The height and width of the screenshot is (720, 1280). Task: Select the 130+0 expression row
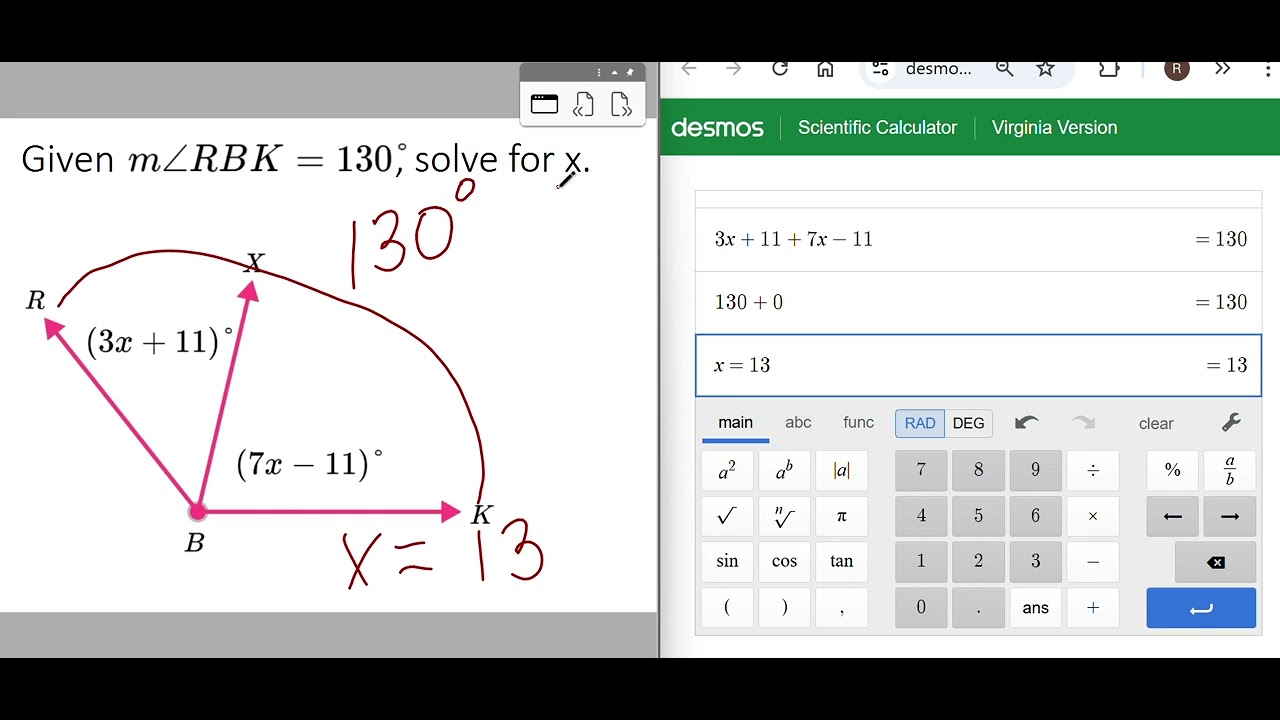(978, 303)
